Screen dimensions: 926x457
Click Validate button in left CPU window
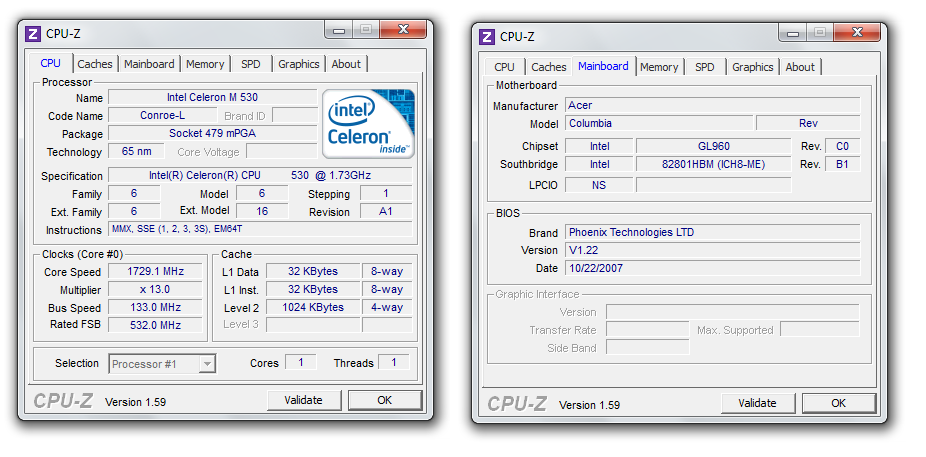click(304, 400)
